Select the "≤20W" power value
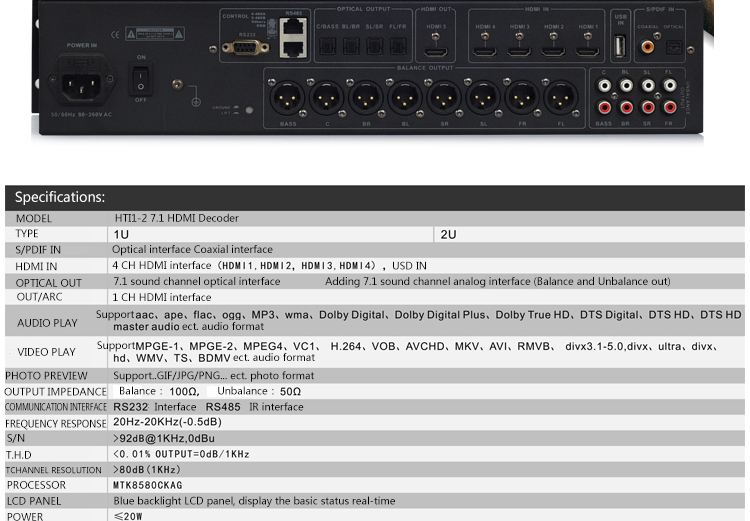The width and height of the screenshot is (750, 521). 128,517
